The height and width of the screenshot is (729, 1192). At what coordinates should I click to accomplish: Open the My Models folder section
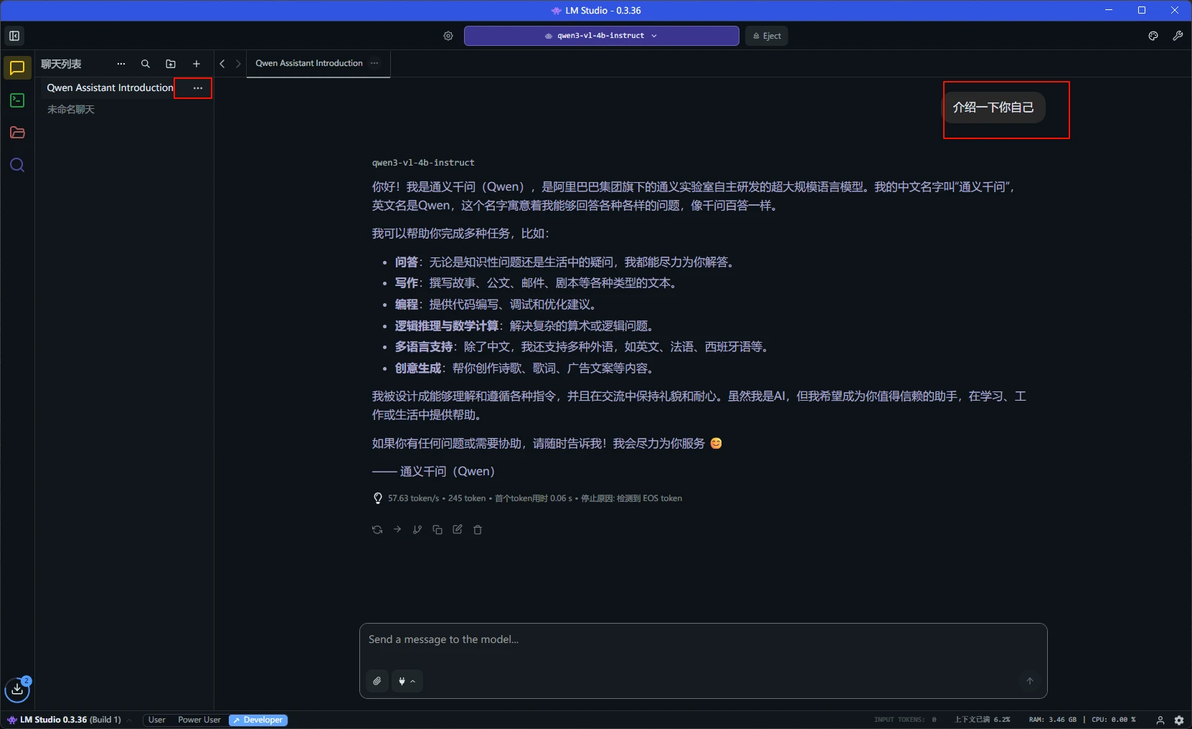click(x=17, y=133)
